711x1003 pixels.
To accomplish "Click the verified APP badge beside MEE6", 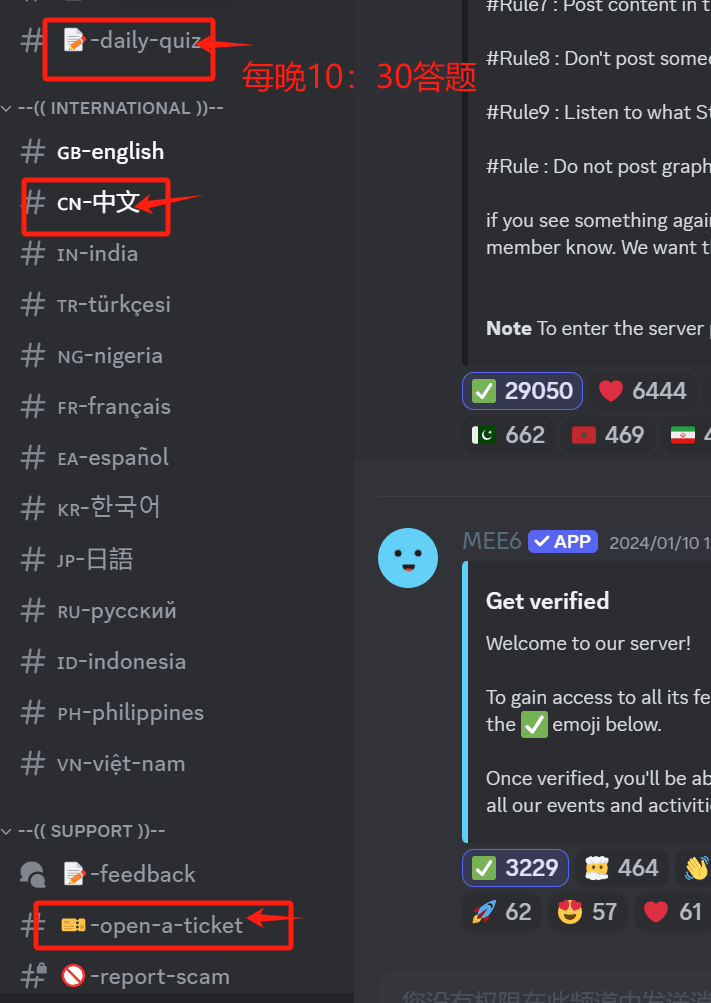I will pyautogui.click(x=563, y=542).
